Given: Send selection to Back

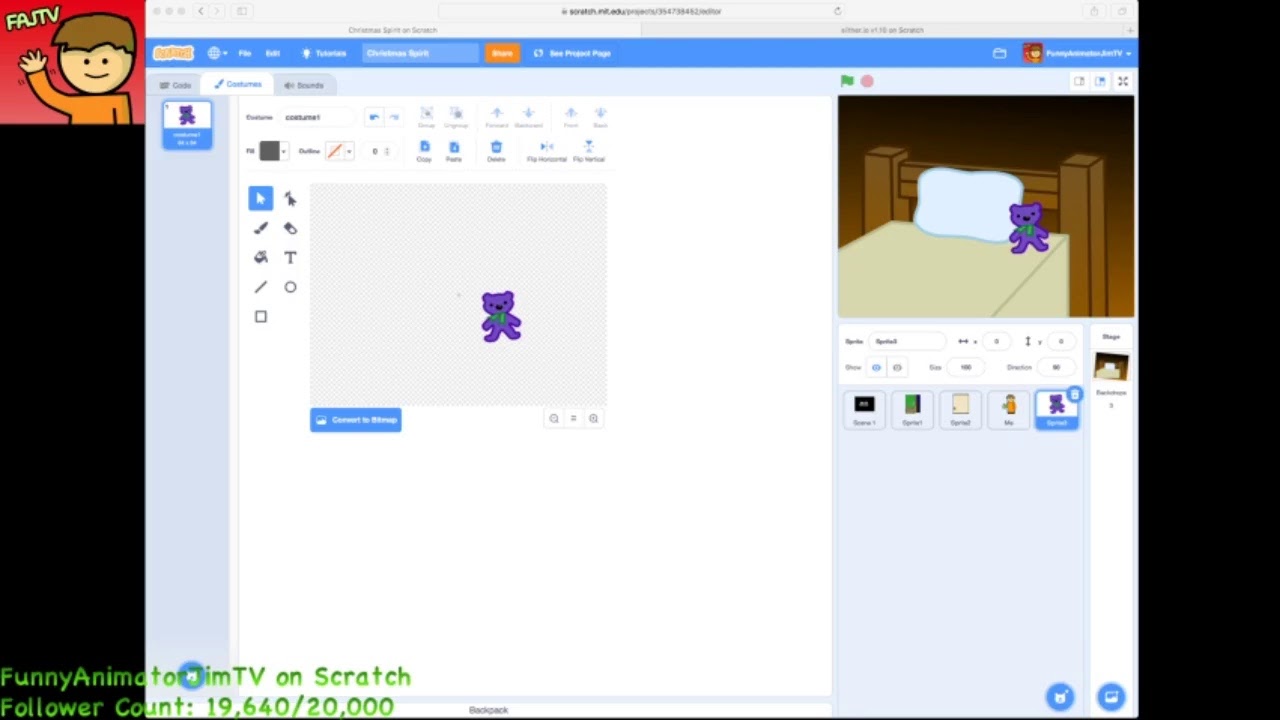Looking at the screenshot, I should pyautogui.click(x=600, y=117).
